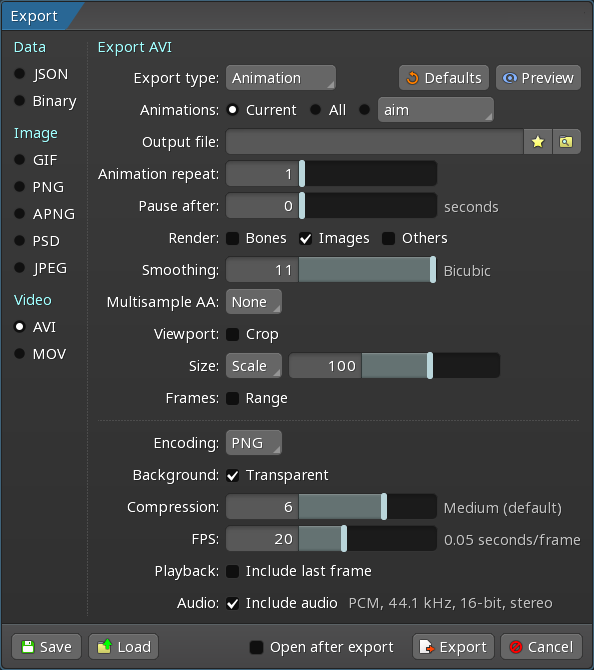Enable the Bones render checkbox
594x670 pixels.
(x=232, y=238)
